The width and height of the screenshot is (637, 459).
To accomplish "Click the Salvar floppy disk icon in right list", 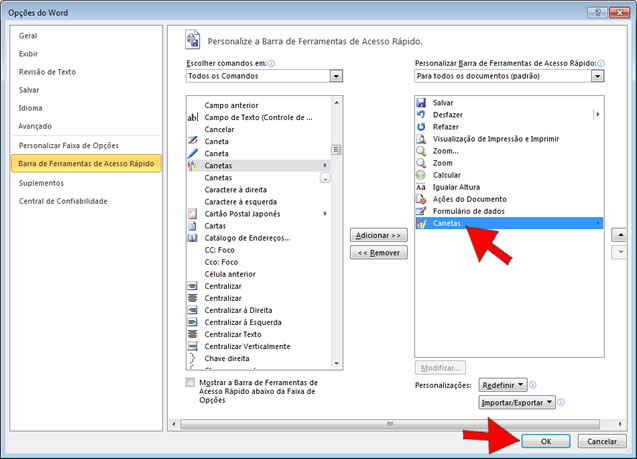I will 421,103.
